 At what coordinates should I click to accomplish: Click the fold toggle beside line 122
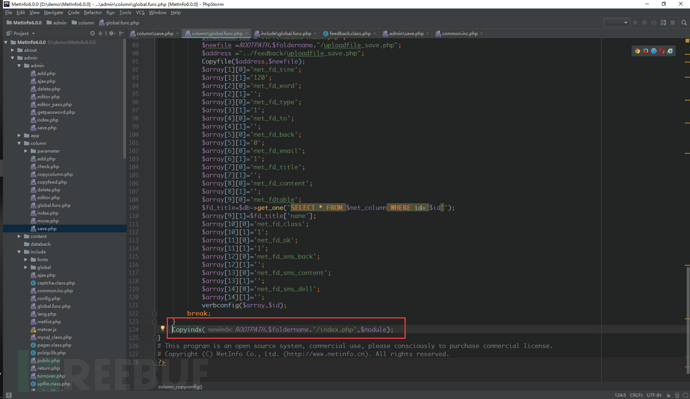click(155, 314)
